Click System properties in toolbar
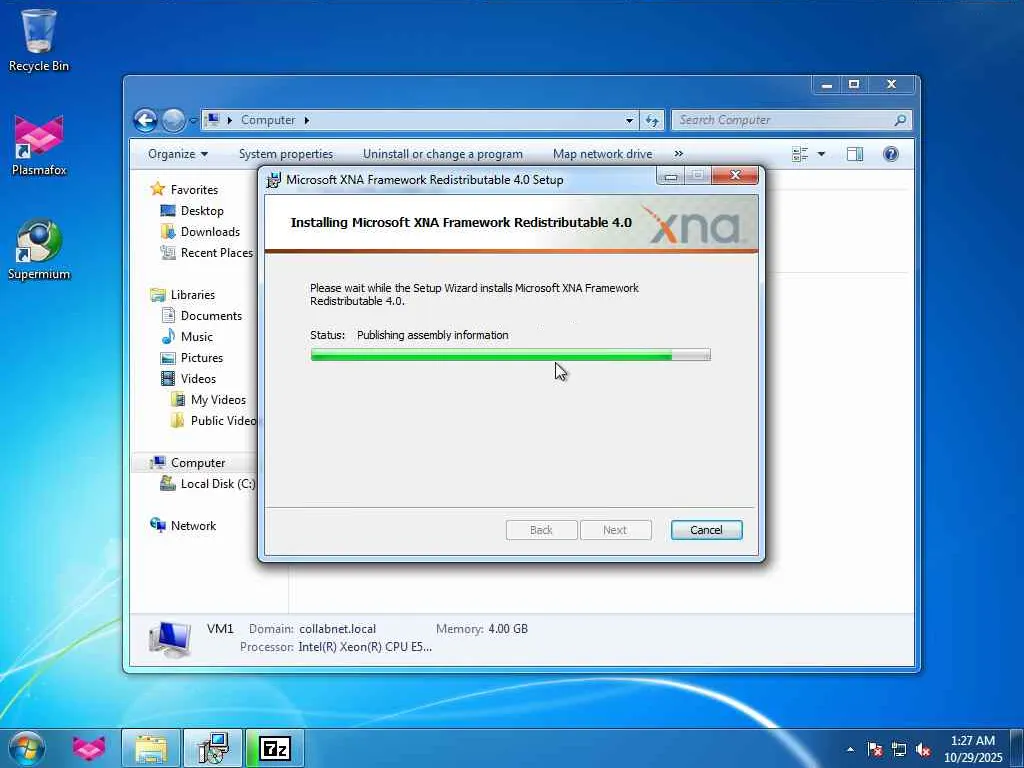Viewport: 1024px width, 768px height. point(286,154)
